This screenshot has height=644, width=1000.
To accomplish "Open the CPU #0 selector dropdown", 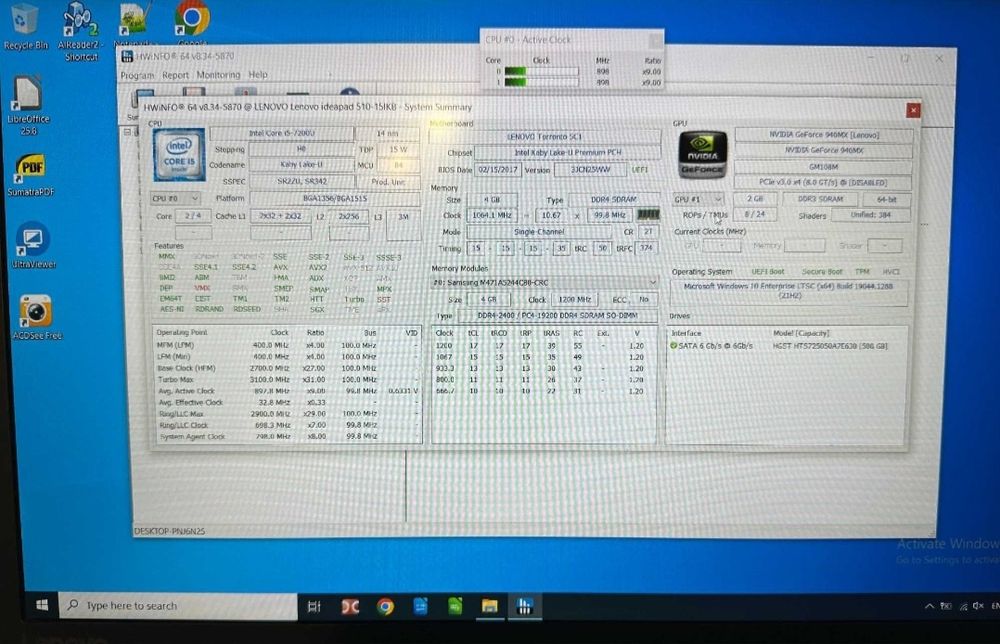I will pos(175,198).
